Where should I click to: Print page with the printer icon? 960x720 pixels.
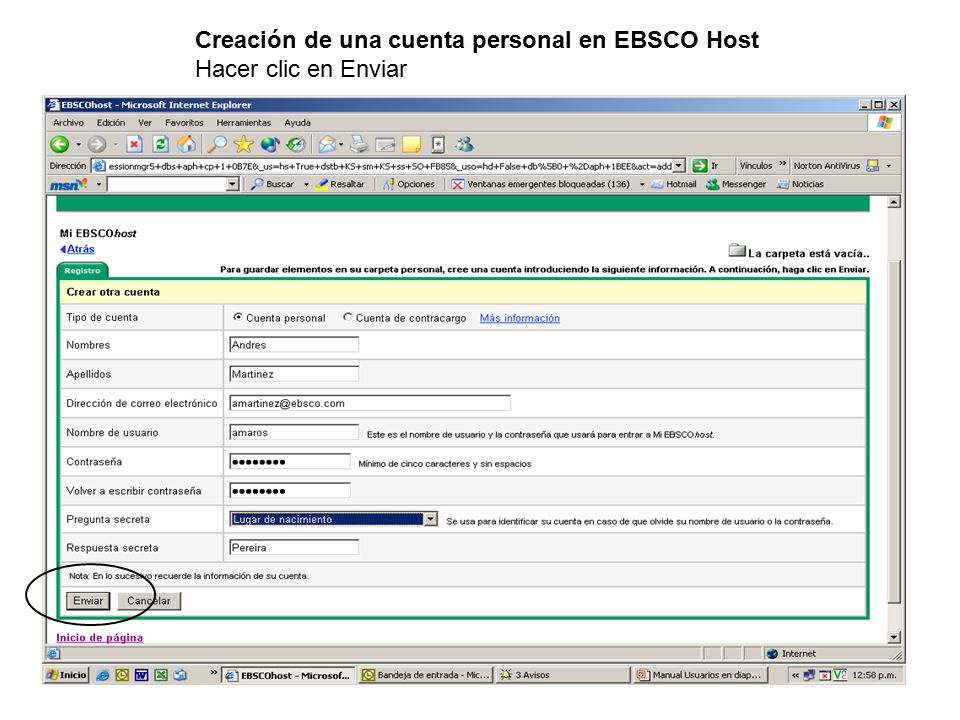[x=359, y=144]
